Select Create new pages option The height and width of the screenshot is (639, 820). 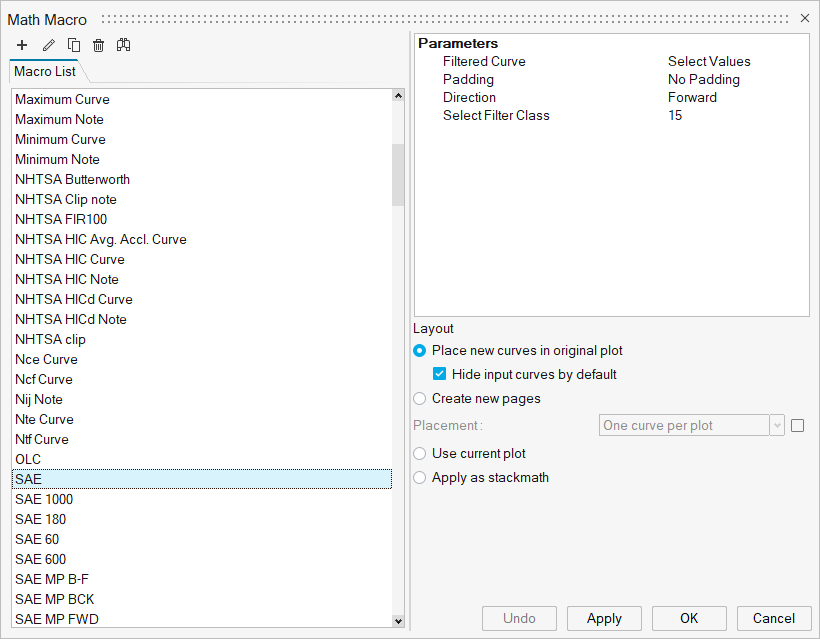click(x=420, y=399)
